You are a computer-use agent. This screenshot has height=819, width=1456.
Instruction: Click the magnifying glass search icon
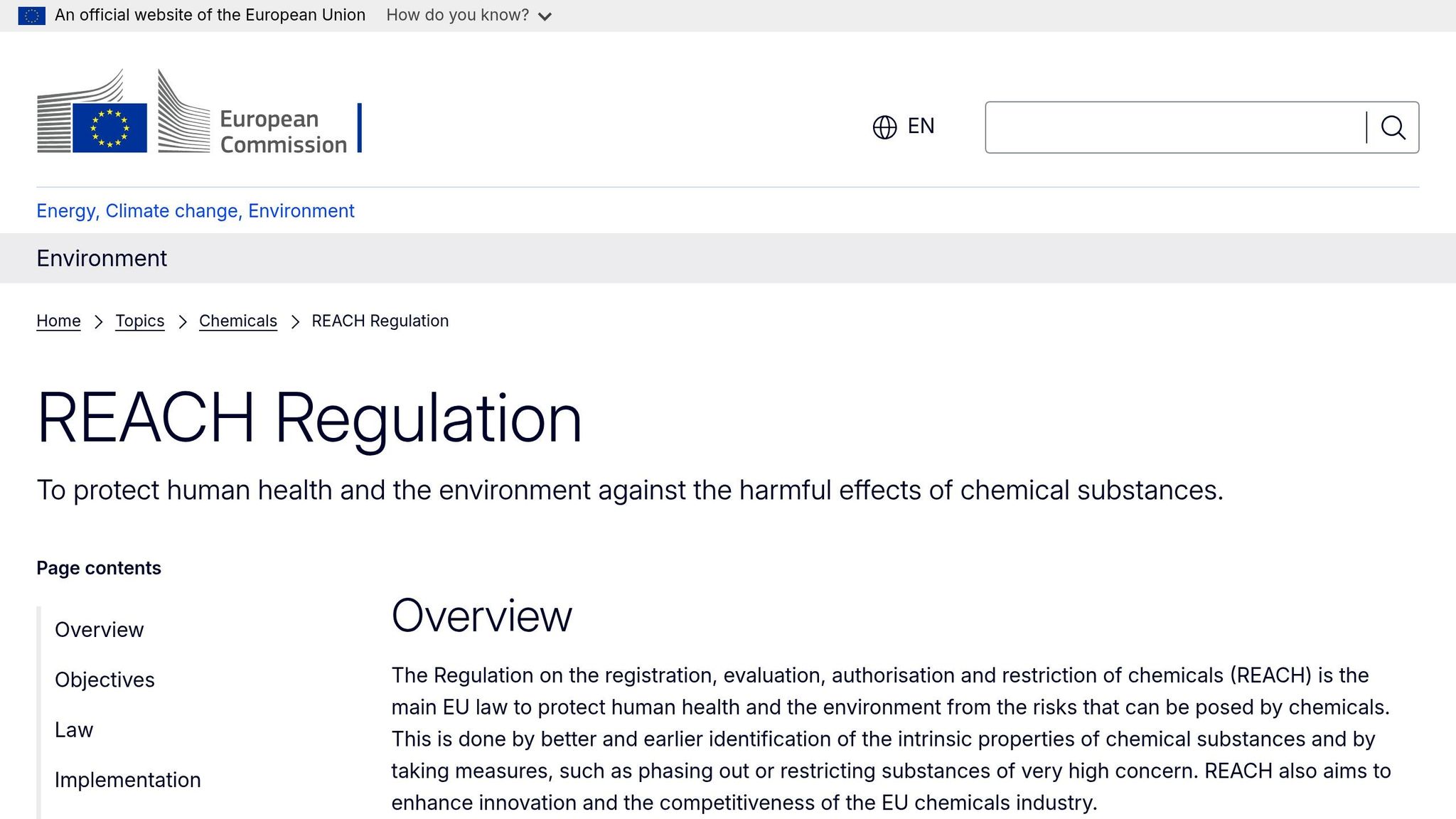coord(1393,128)
